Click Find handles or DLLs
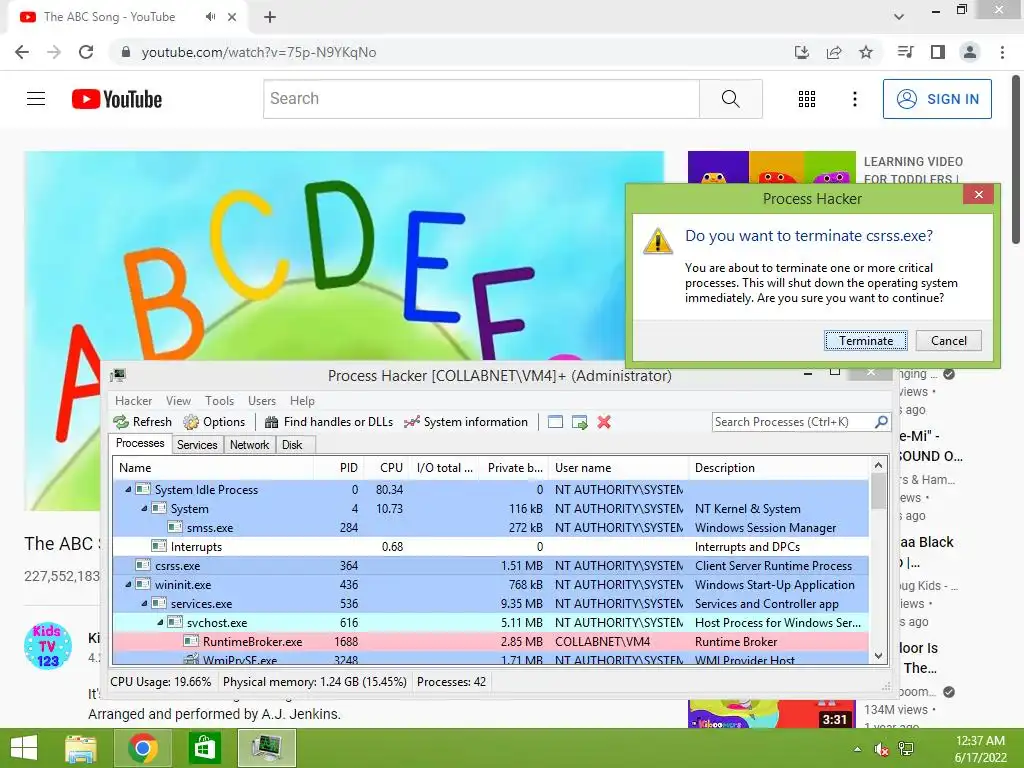The image size is (1024, 768). pos(329,422)
